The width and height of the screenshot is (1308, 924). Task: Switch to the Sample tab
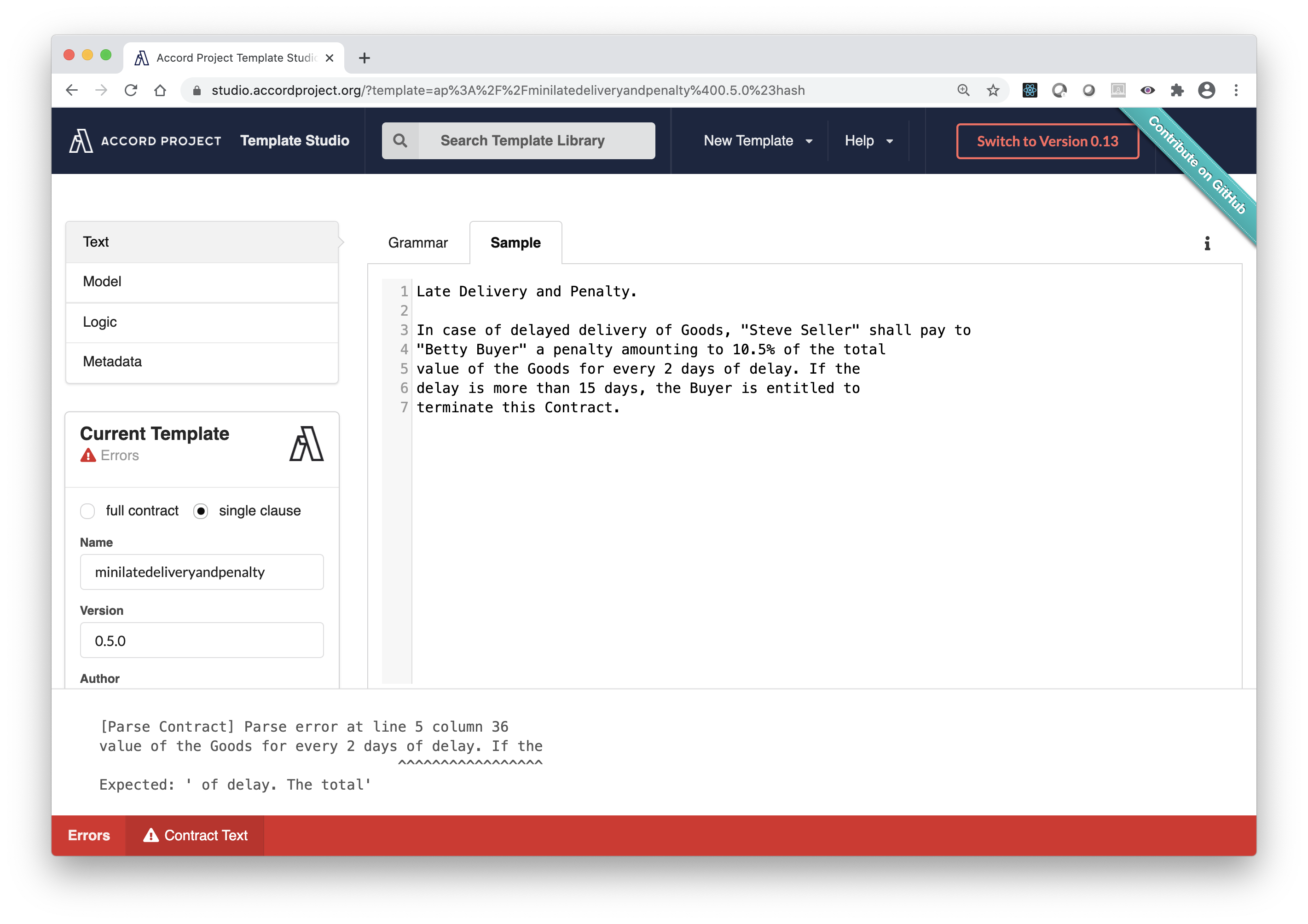[515, 243]
